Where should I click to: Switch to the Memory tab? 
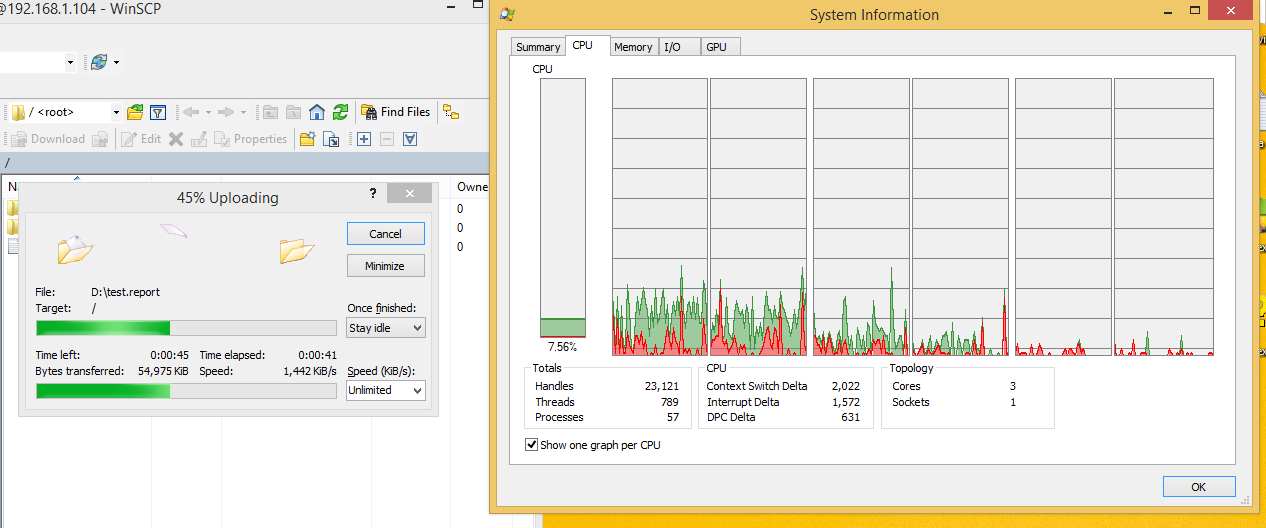pos(633,47)
